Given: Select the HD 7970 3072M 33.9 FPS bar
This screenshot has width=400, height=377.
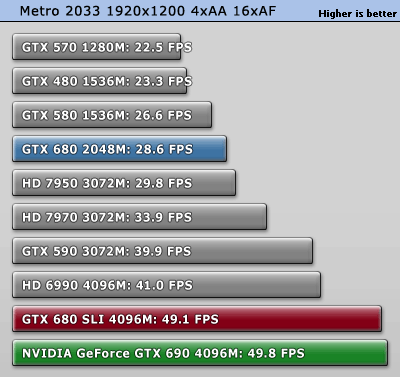Looking at the screenshot, I should [140, 217].
